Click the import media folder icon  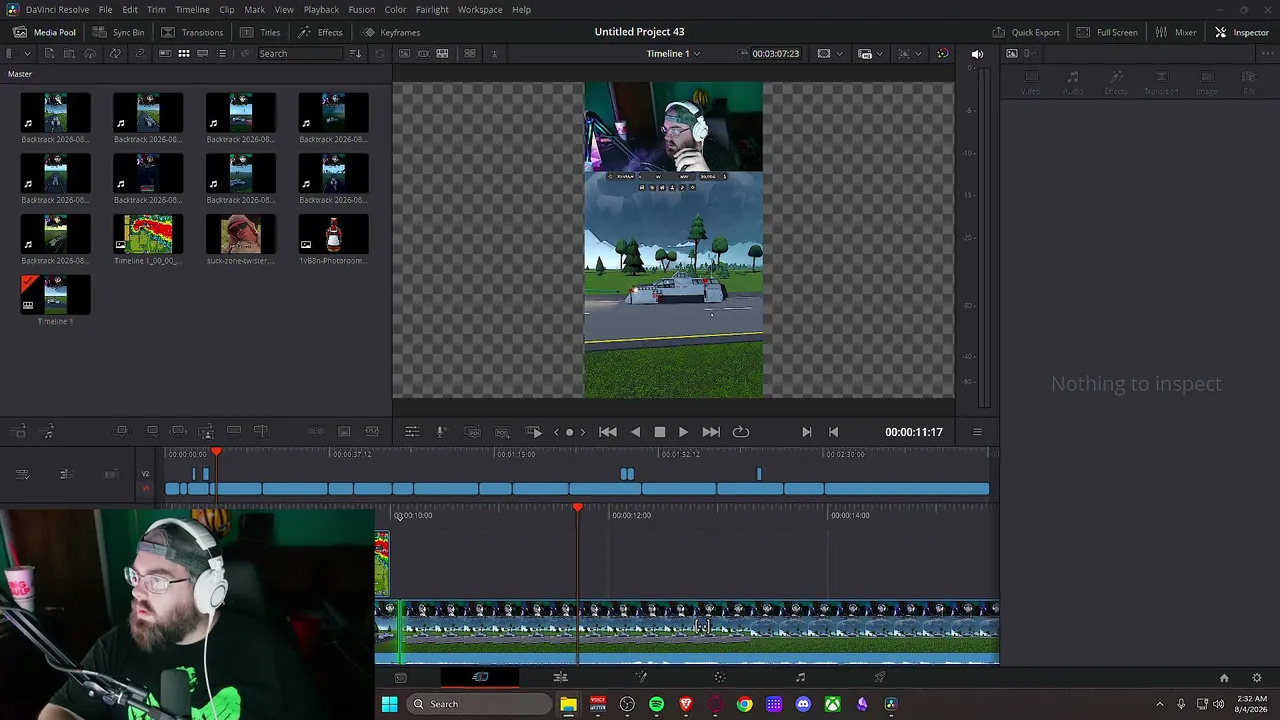pyautogui.click(x=69, y=53)
